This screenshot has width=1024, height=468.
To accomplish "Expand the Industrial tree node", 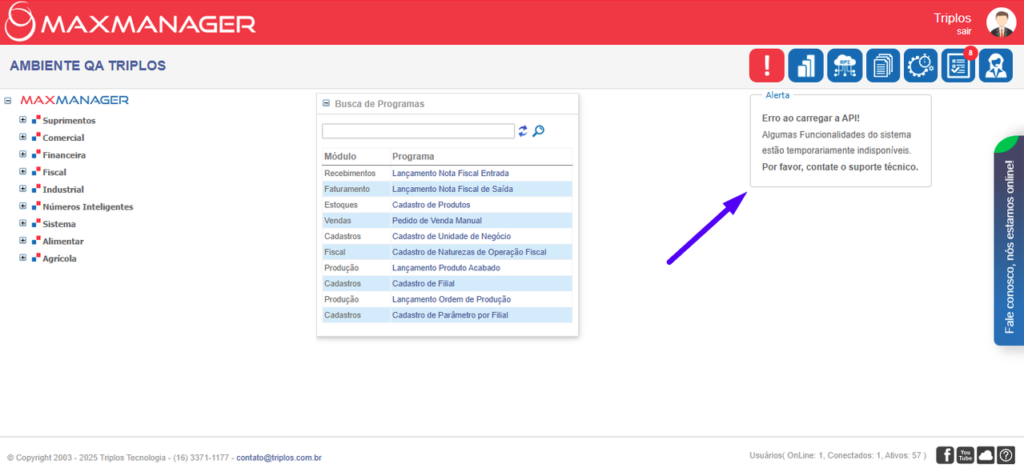I will 23,189.
